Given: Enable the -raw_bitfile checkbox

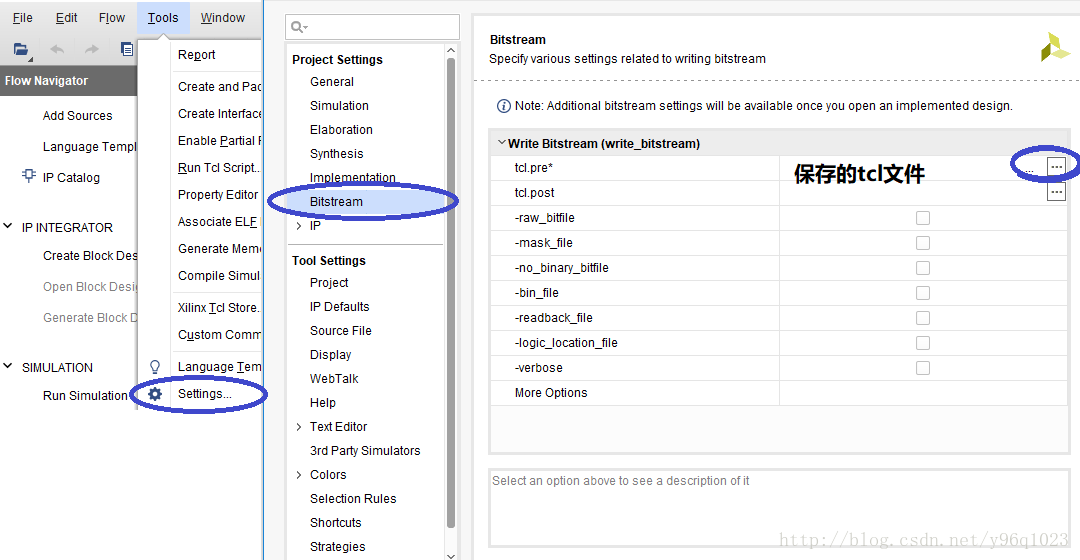Looking at the screenshot, I should click(923, 218).
